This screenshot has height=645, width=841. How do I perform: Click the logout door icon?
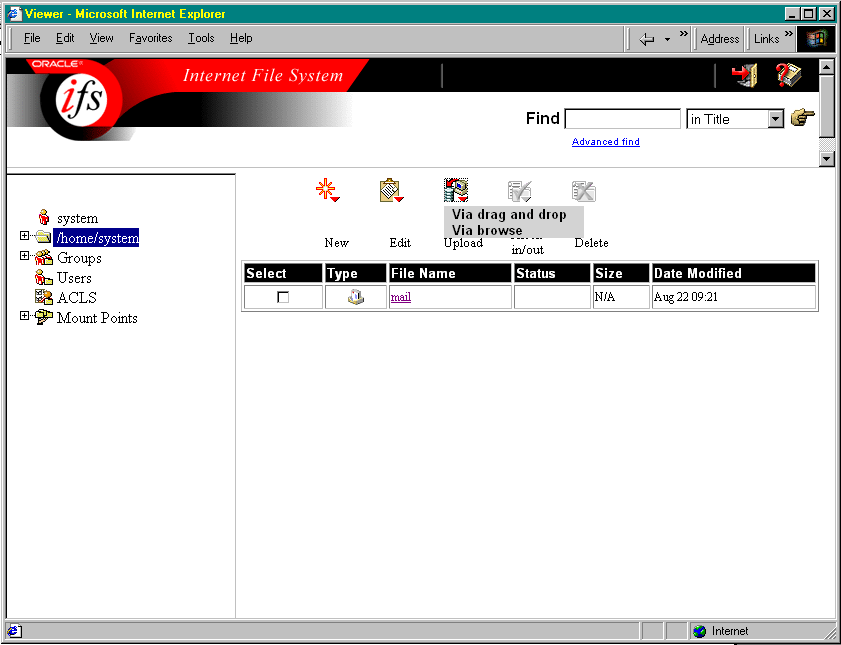click(744, 75)
